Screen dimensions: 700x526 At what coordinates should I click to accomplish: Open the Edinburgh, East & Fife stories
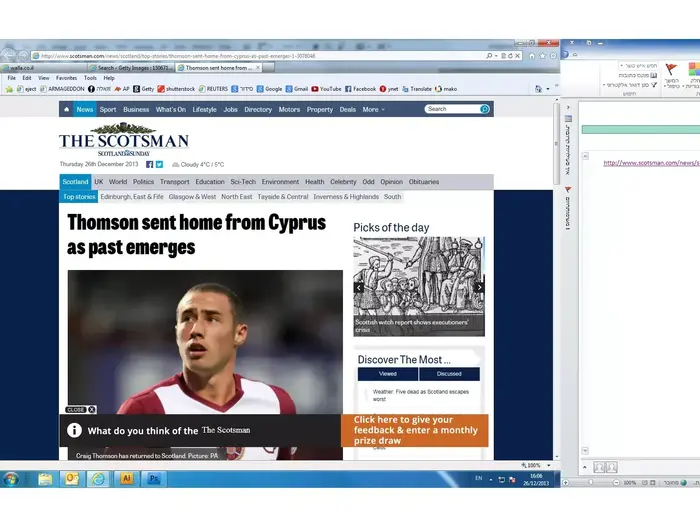[x=132, y=196]
